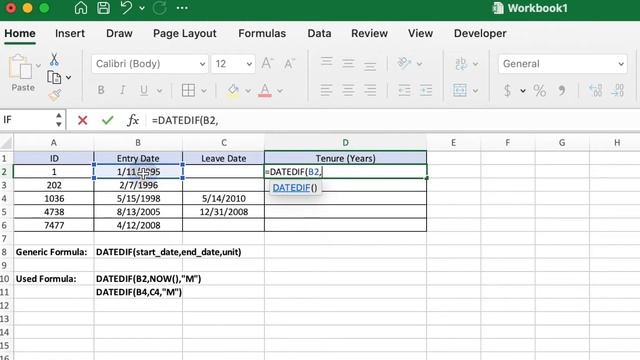The width and height of the screenshot is (640, 360).
Task: Select the Format Painter brush
Action: click(54, 95)
